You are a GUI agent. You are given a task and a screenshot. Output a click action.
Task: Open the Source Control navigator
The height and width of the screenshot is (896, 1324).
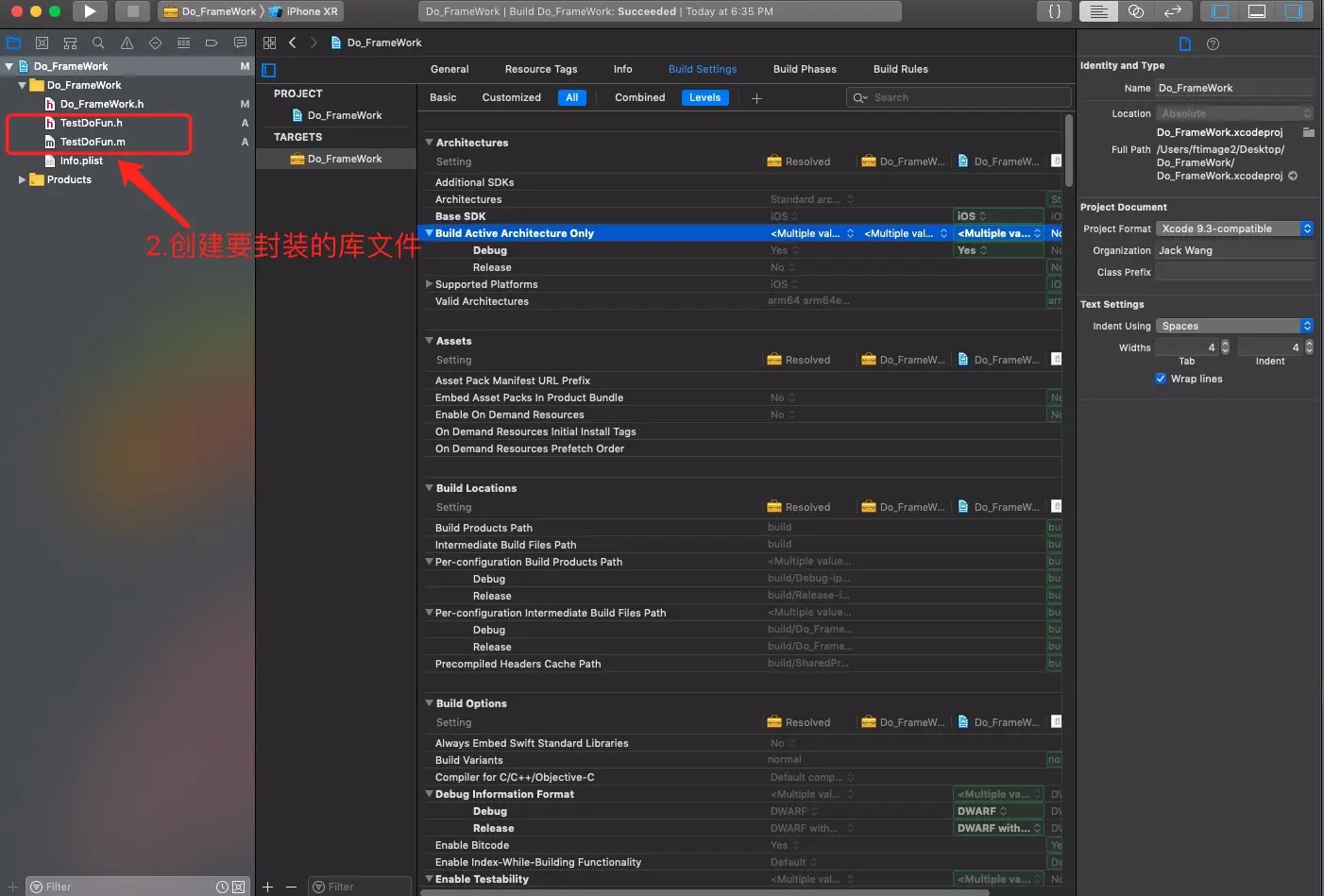click(42, 42)
